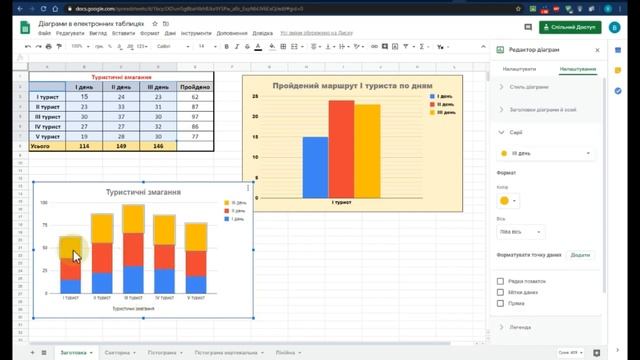Screen dimensions: 640x360
Task: Click the spreadsheet title text
Action: tap(91, 24)
